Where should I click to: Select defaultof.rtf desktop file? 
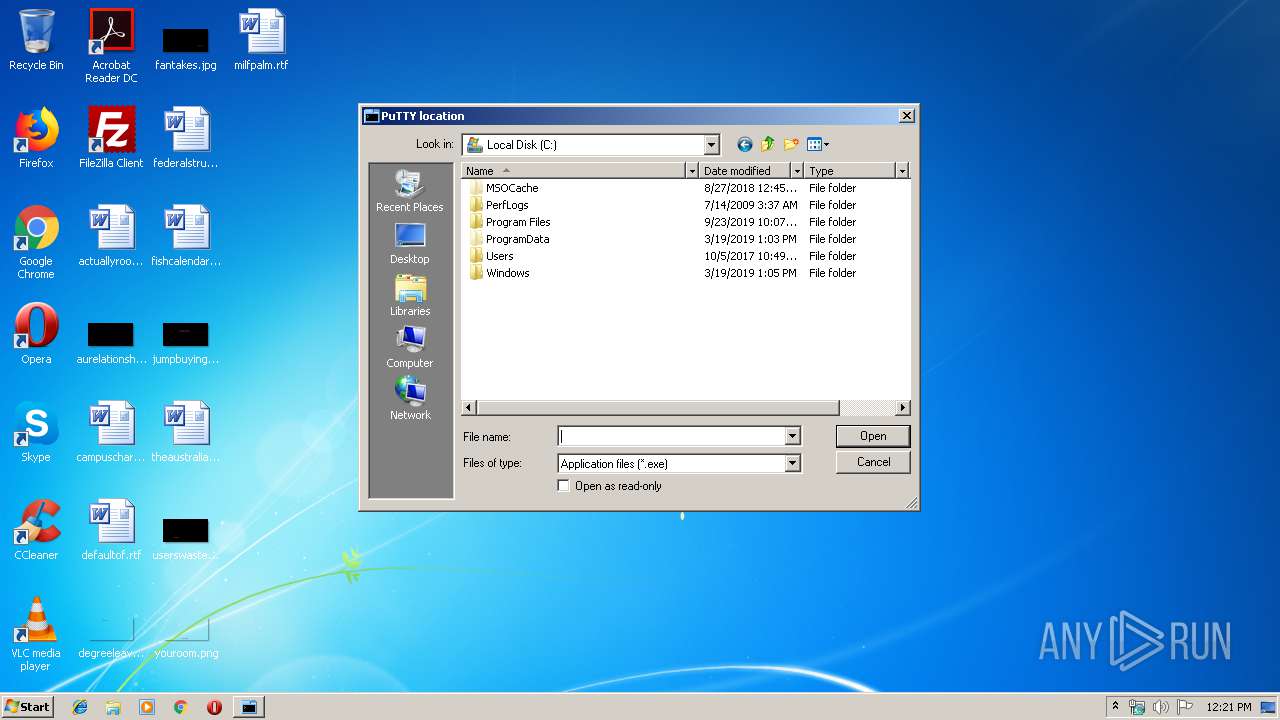(111, 530)
